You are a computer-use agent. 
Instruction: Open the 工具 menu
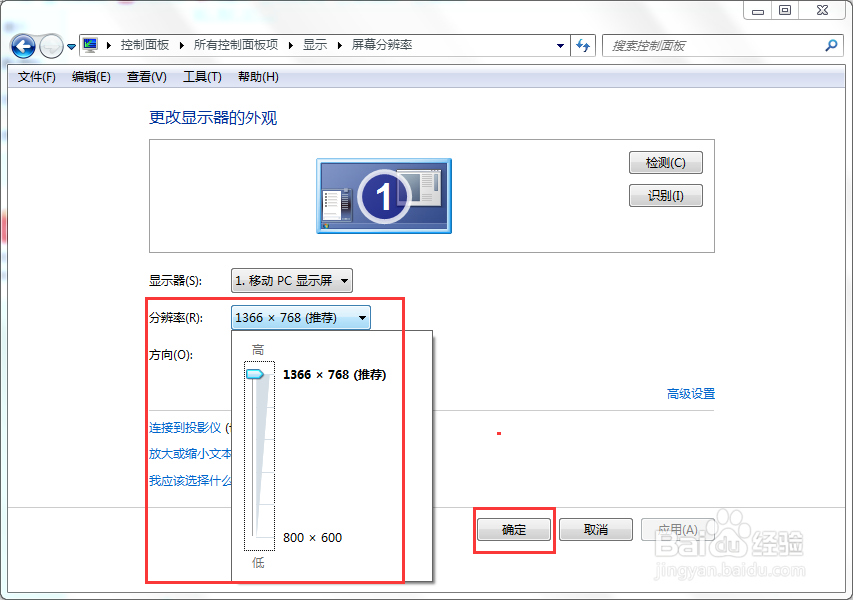[x=201, y=77]
